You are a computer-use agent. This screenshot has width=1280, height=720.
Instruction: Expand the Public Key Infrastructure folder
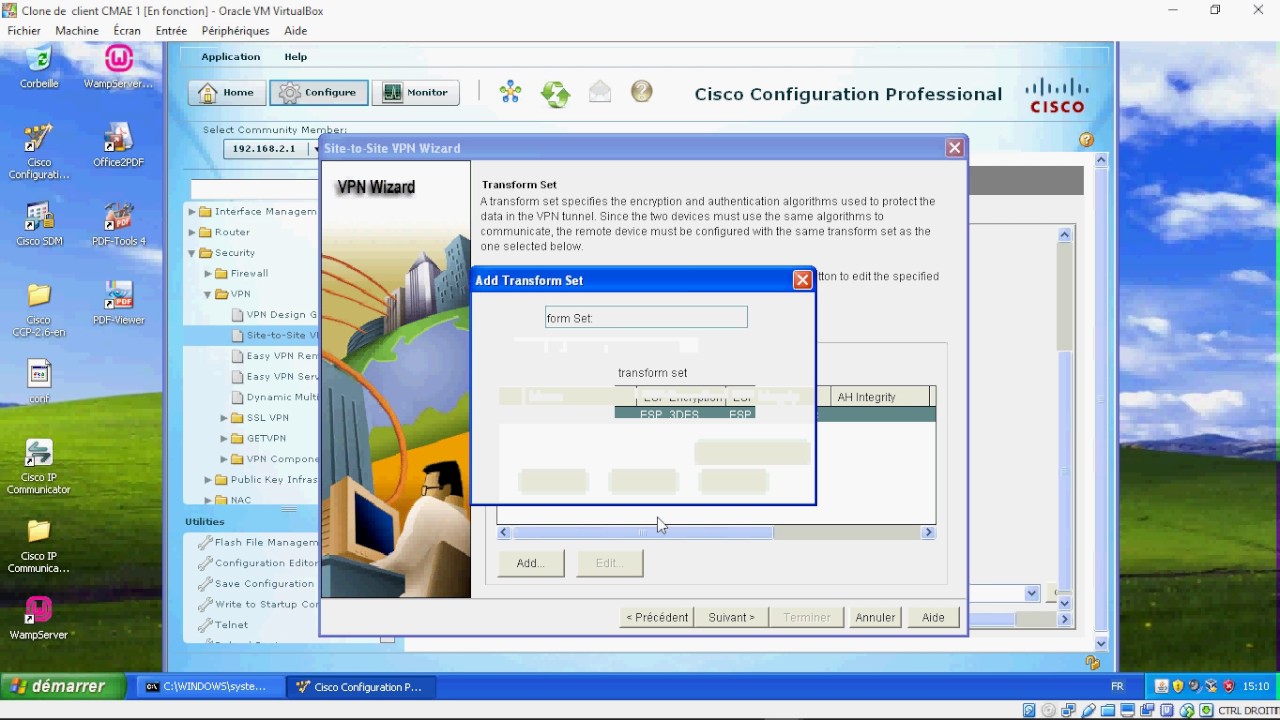209,480
